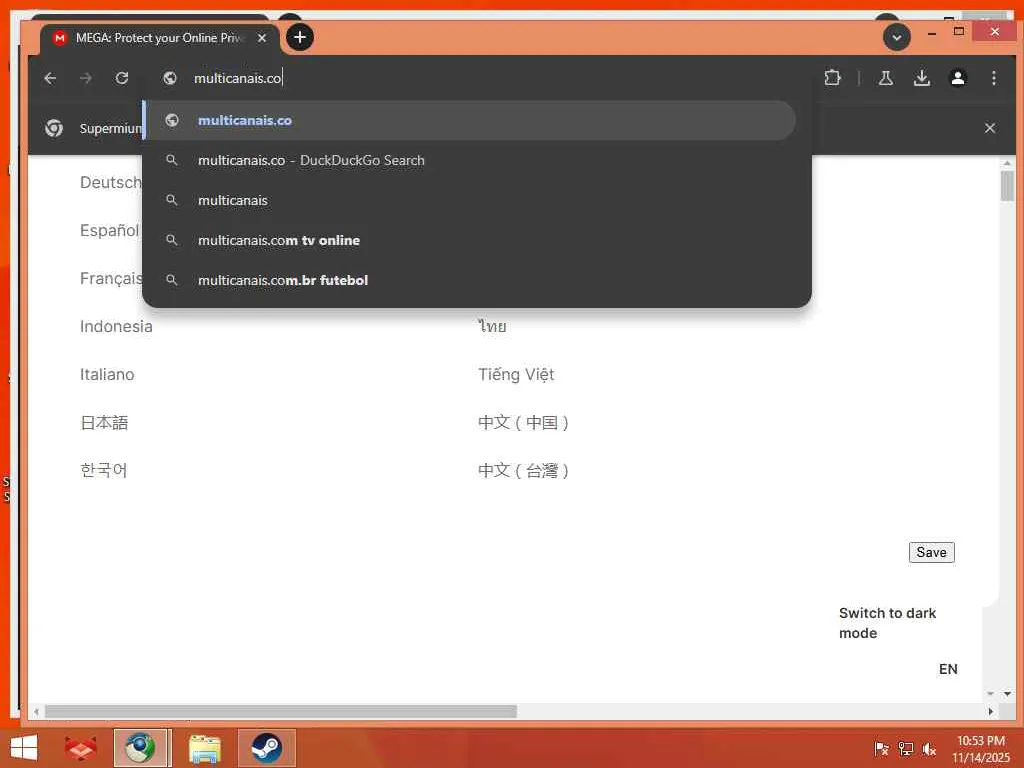The width and height of the screenshot is (1024, 768).
Task: Click the muted volume tray icon
Action: pos(929,749)
